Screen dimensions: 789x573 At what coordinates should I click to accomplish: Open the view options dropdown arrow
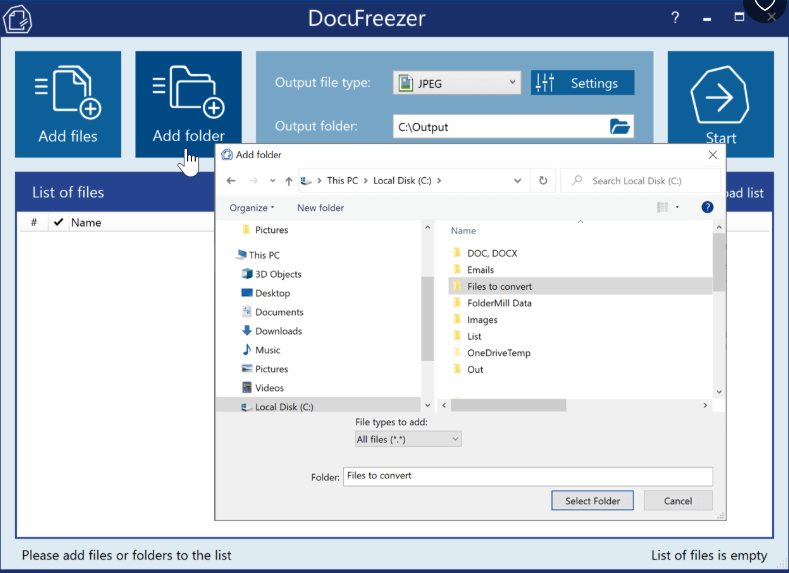coord(677,207)
